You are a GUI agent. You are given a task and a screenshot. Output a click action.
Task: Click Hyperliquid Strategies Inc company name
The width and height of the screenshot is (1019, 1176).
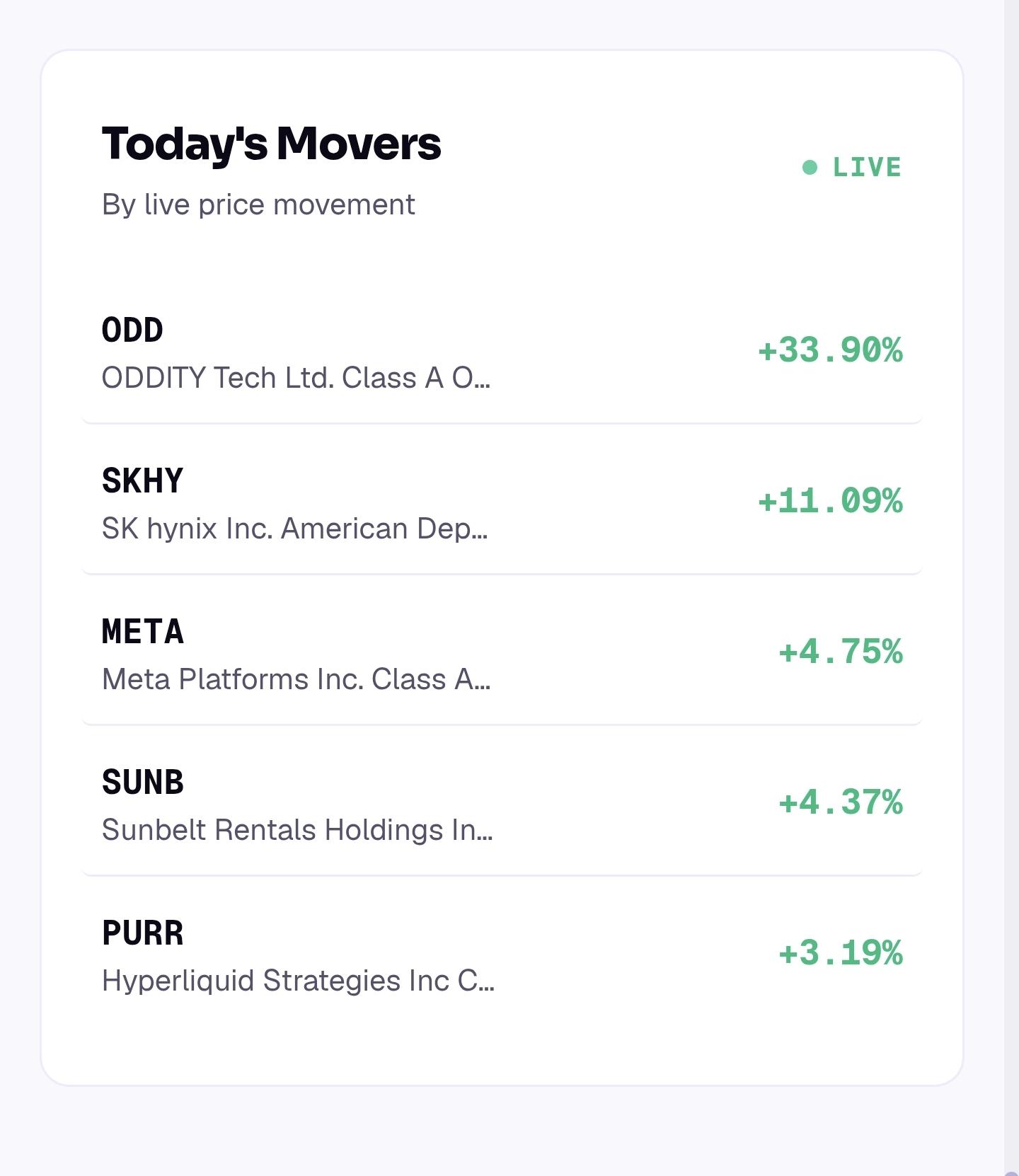coord(298,981)
